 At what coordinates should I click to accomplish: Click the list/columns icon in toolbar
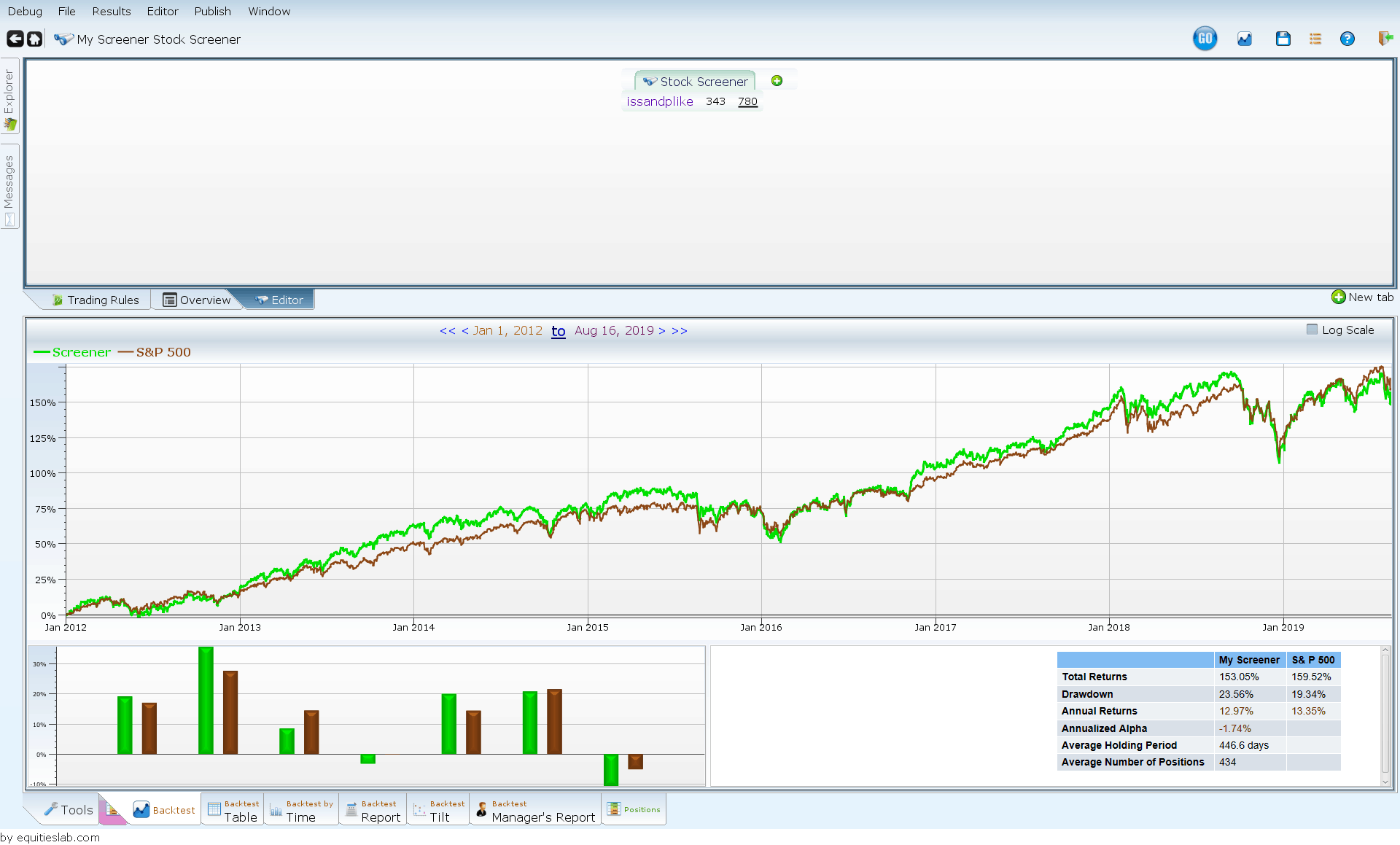click(x=1314, y=39)
